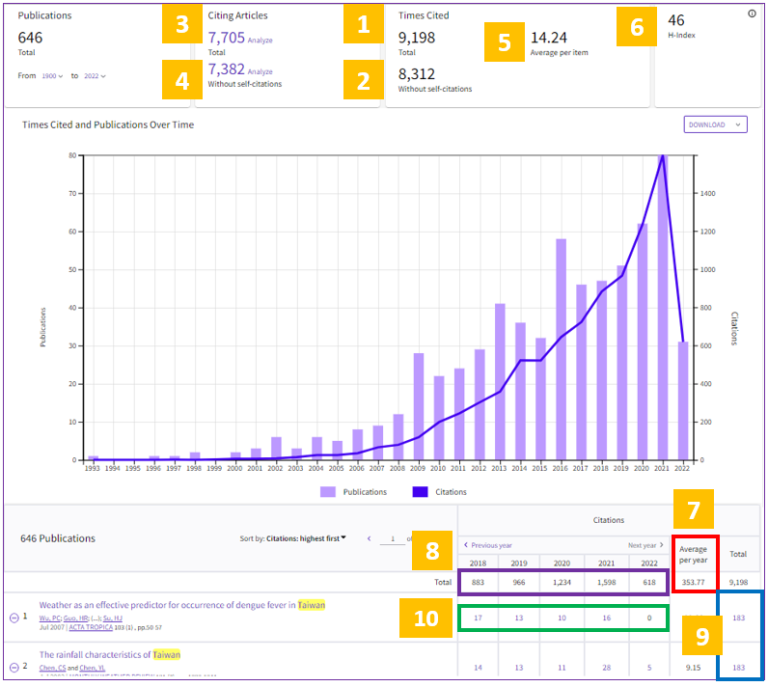
Task: Click the page number input field
Action: tap(392, 539)
